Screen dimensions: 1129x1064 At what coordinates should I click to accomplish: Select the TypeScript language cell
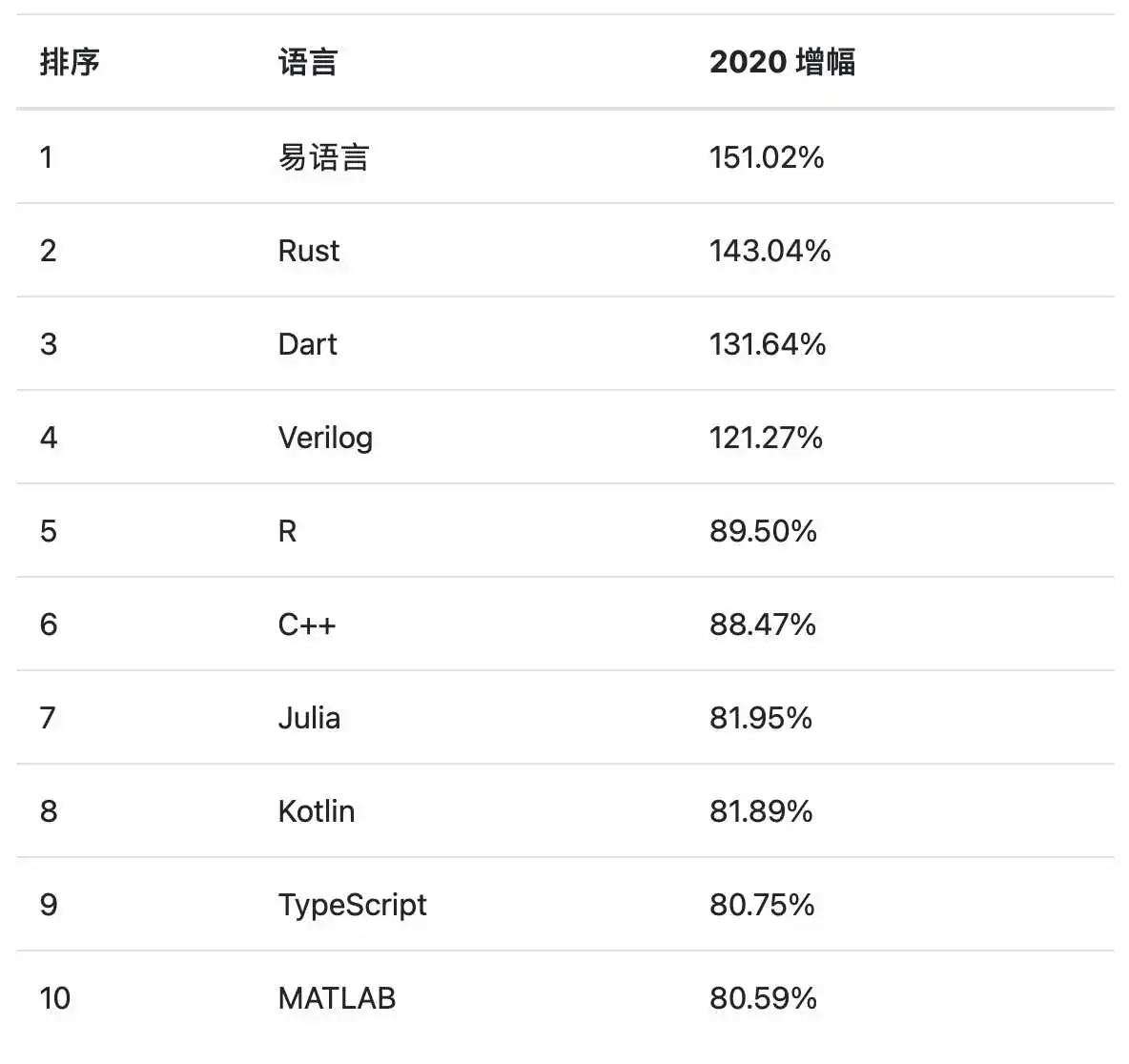(x=352, y=905)
